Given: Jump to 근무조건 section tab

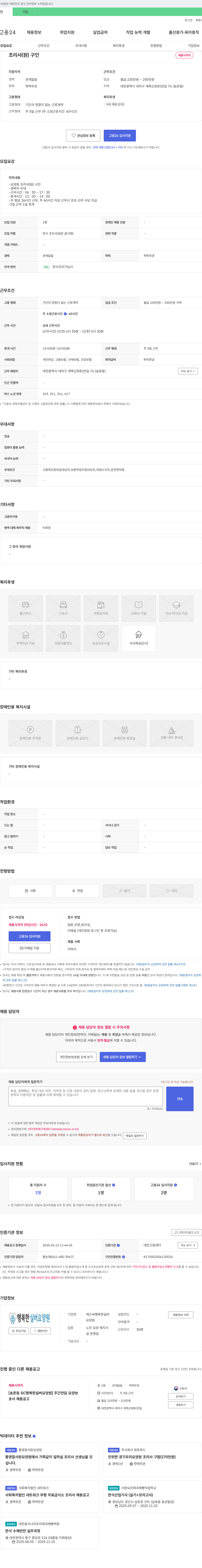Looking at the screenshot, I should click(44, 46).
